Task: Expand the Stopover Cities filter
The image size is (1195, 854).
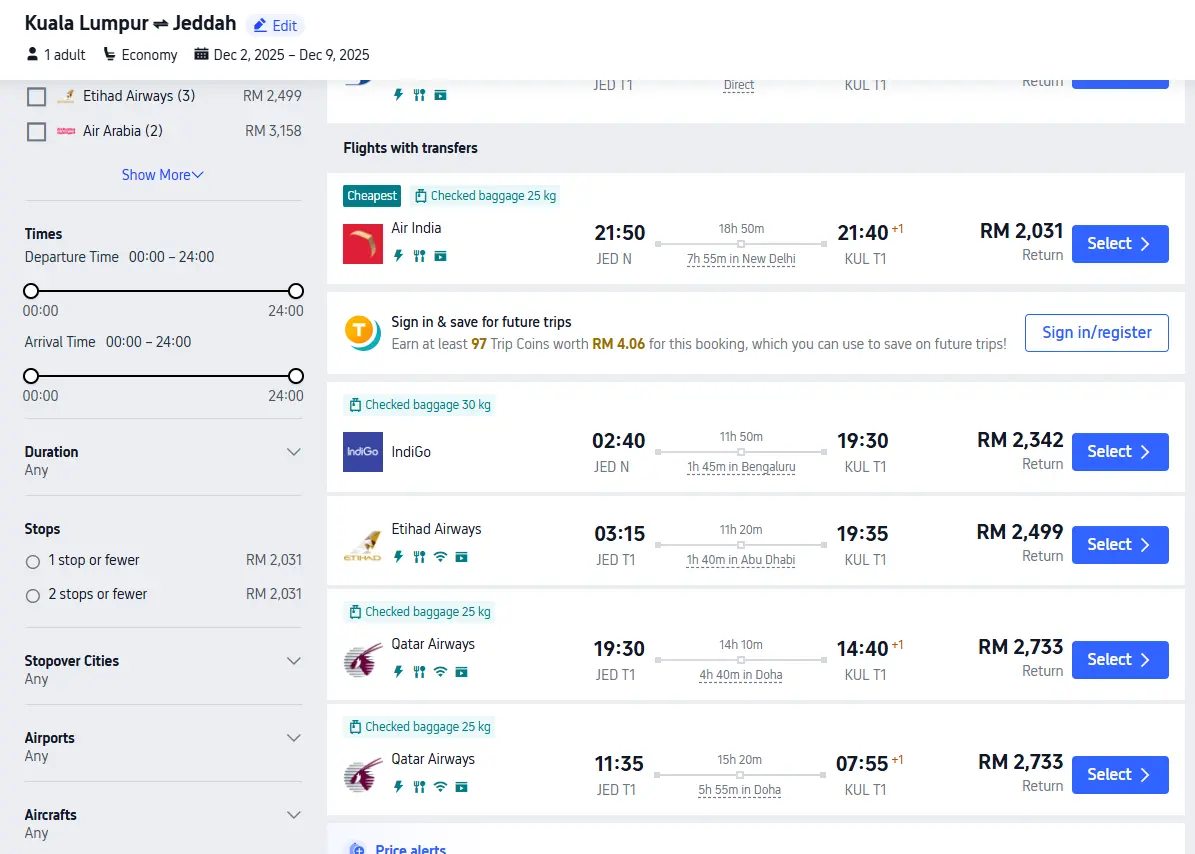Action: [x=294, y=661]
